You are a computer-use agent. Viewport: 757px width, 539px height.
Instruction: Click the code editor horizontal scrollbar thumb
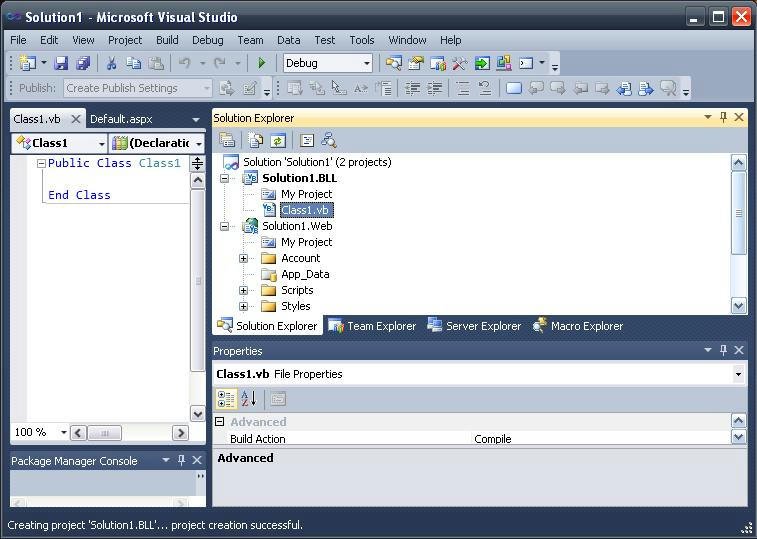[104, 433]
